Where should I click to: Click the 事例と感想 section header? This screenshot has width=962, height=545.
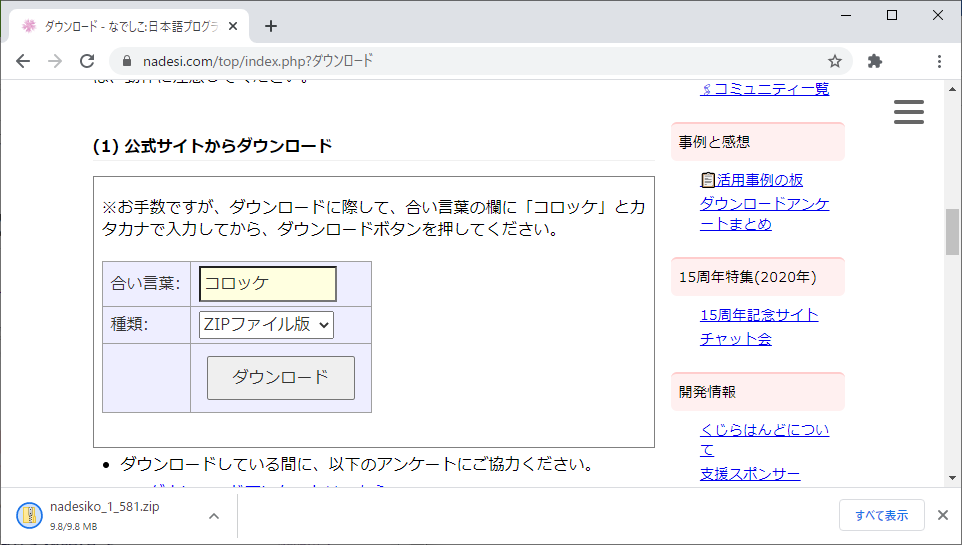758,142
